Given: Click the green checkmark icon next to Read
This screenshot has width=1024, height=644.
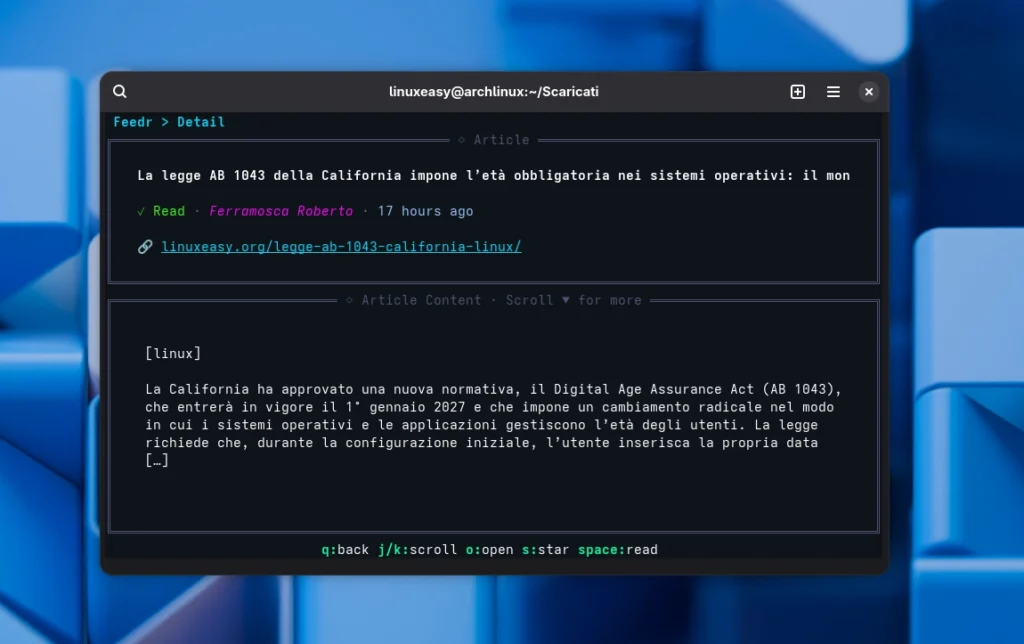Looking at the screenshot, I should 143,211.
